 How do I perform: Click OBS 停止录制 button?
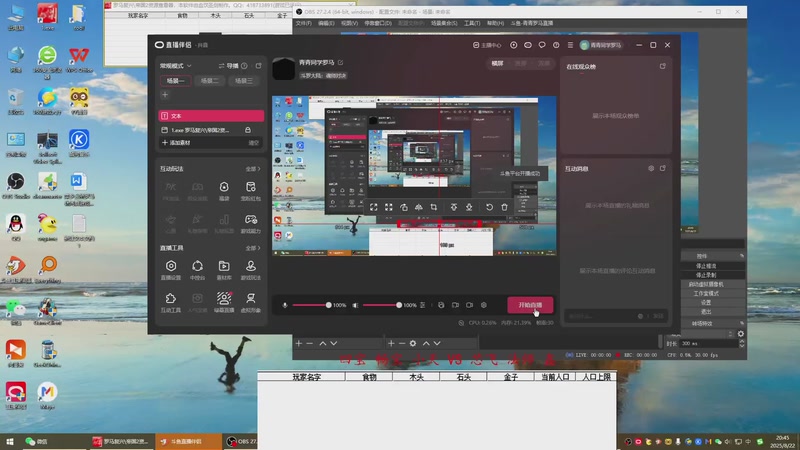click(x=706, y=275)
